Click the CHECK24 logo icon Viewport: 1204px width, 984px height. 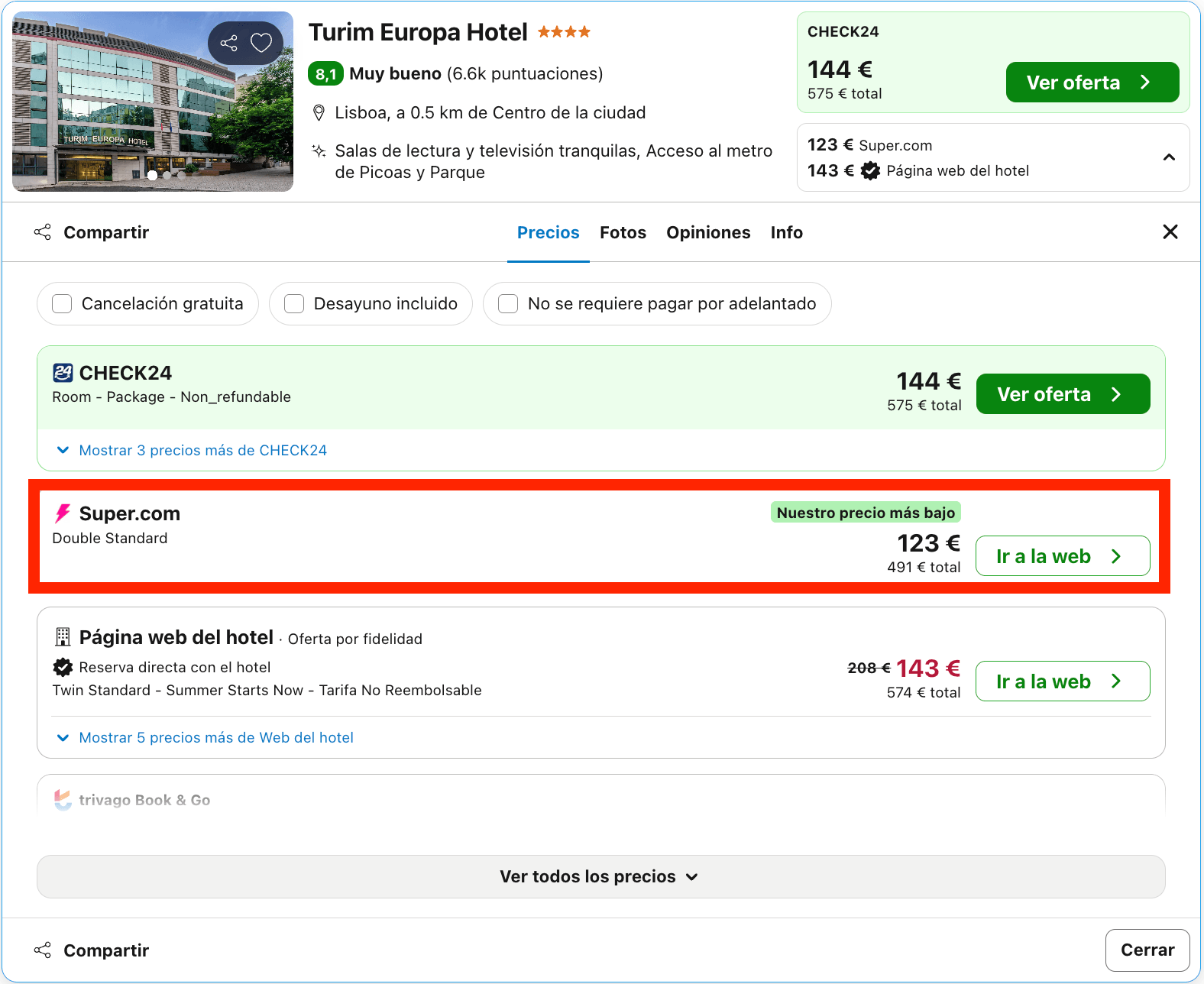(x=63, y=373)
